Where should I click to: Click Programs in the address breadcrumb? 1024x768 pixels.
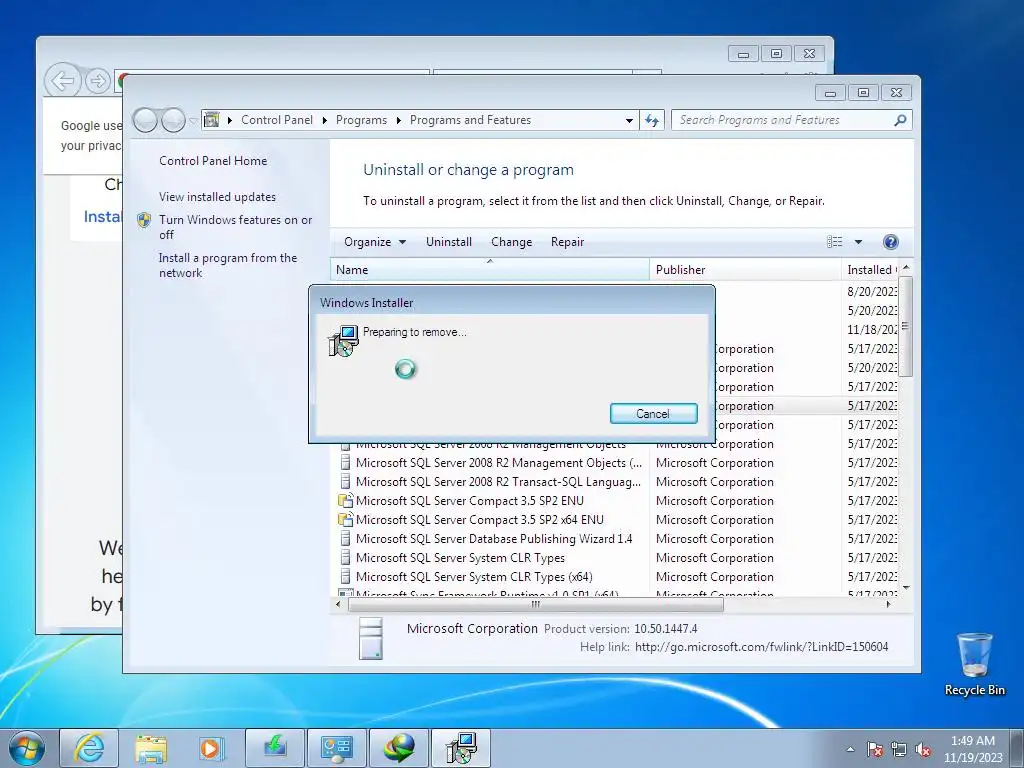[x=361, y=120]
